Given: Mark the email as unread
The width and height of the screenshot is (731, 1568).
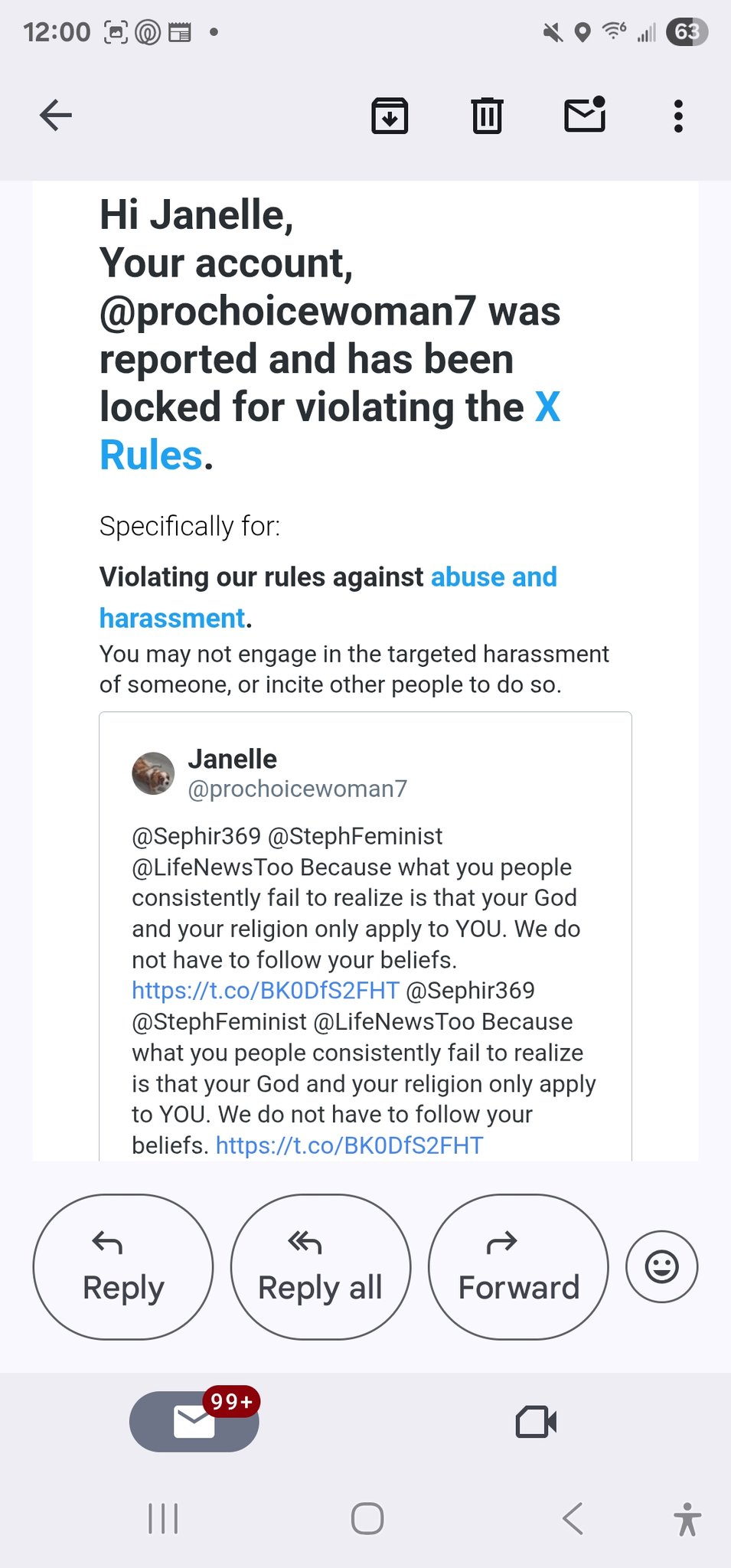Looking at the screenshot, I should pyautogui.click(x=585, y=116).
